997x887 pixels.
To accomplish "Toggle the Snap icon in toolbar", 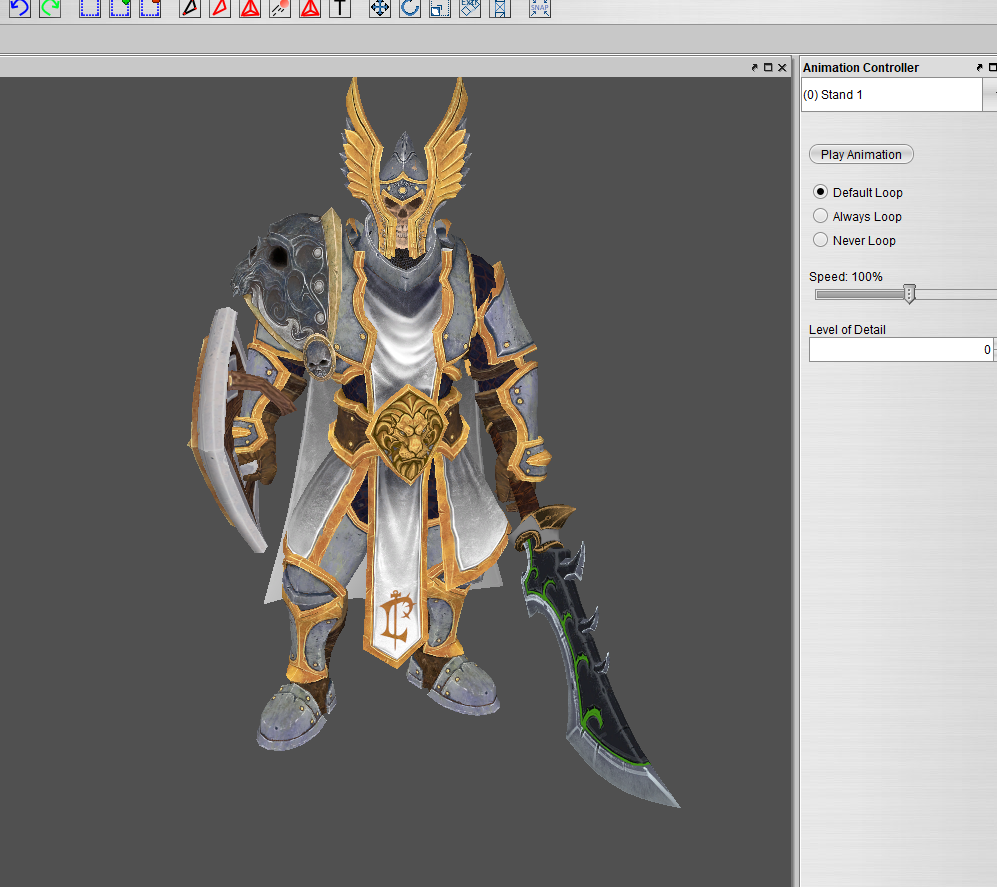I will click(540, 8).
